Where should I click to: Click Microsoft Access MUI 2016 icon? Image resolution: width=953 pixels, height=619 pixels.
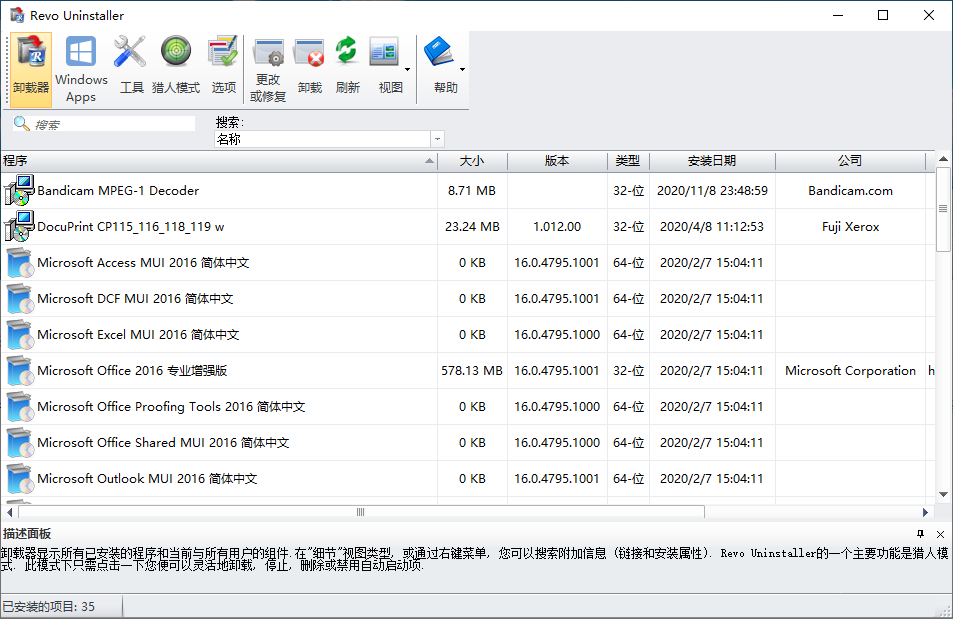pyautogui.click(x=19, y=263)
